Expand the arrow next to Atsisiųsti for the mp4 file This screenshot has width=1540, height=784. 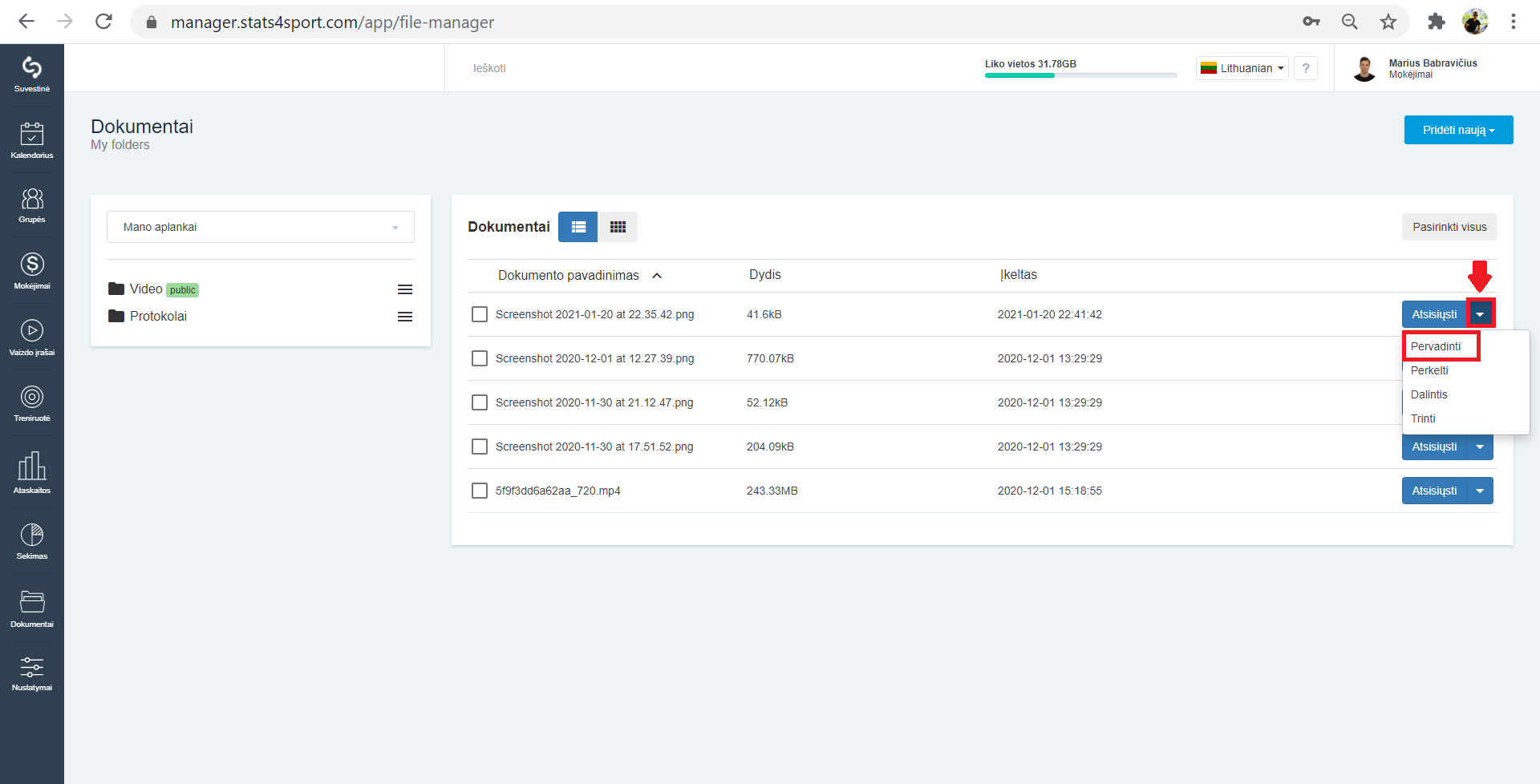1480,491
